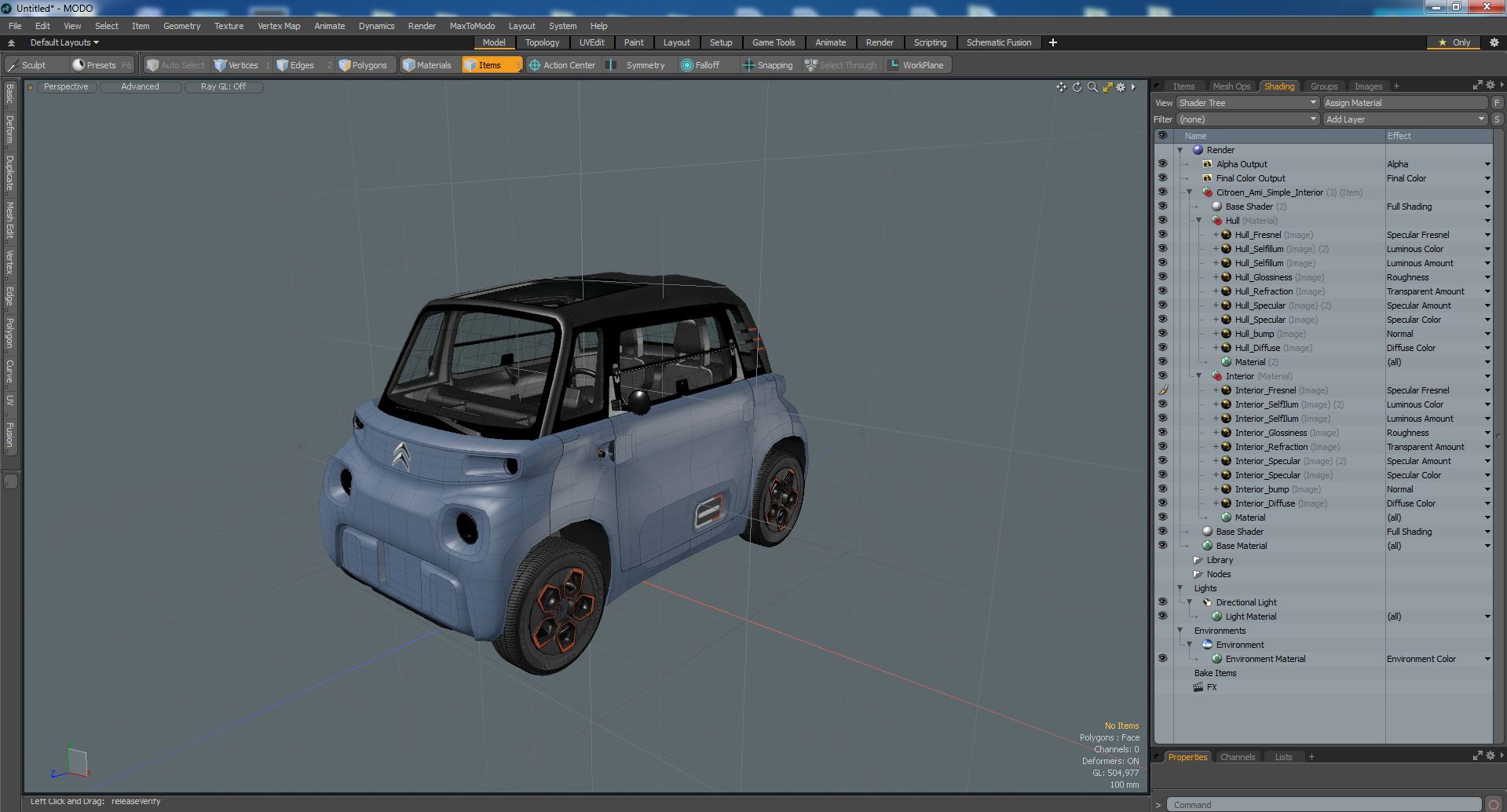Open the Default Layouts dropdown
The width and height of the screenshot is (1507, 812).
pos(64,42)
